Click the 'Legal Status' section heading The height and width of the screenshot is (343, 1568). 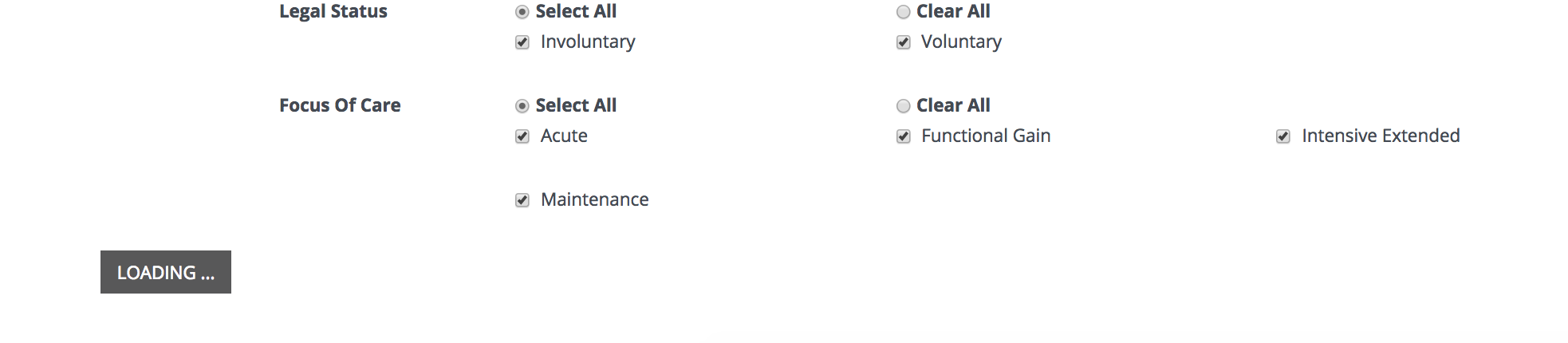pyautogui.click(x=333, y=11)
